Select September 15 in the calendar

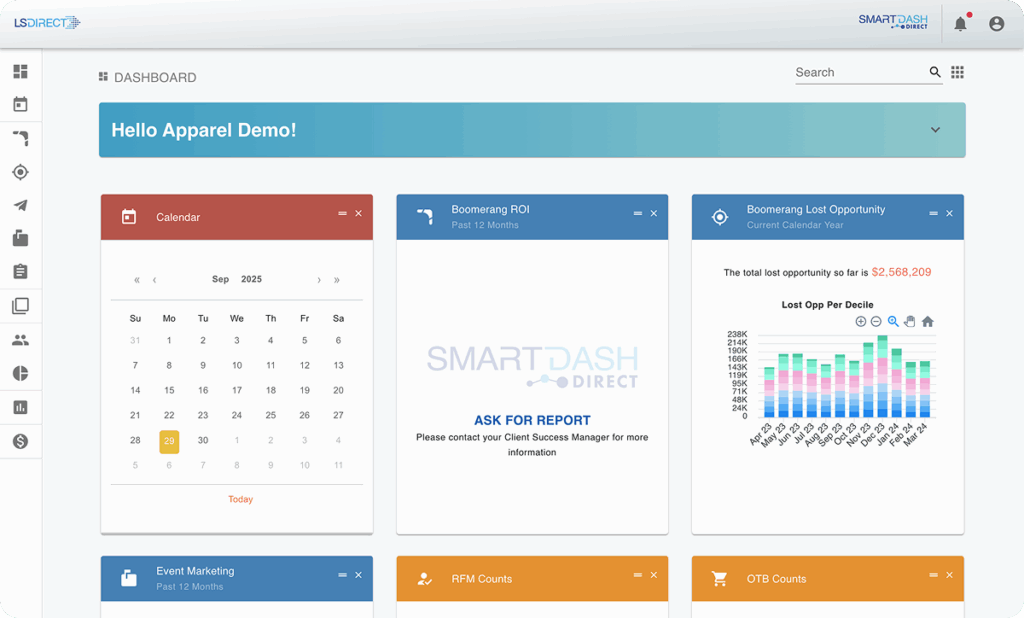(x=169, y=390)
